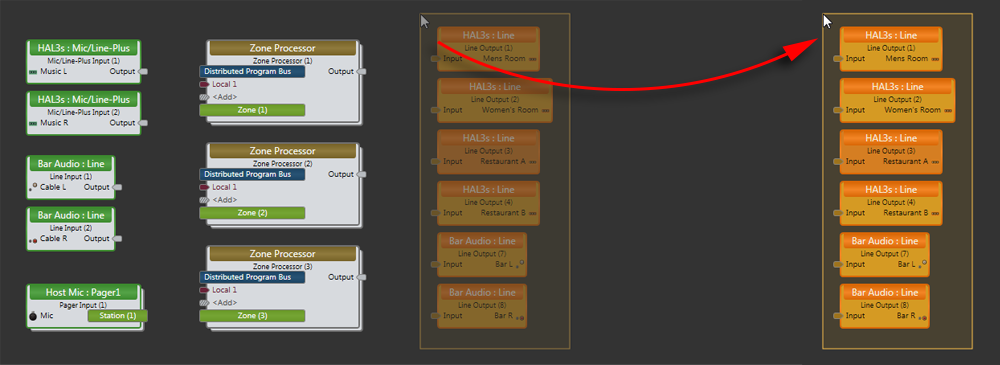The image size is (1000, 365).
Task: Click the Music L Euroblock connector icon
Action: tap(33, 72)
